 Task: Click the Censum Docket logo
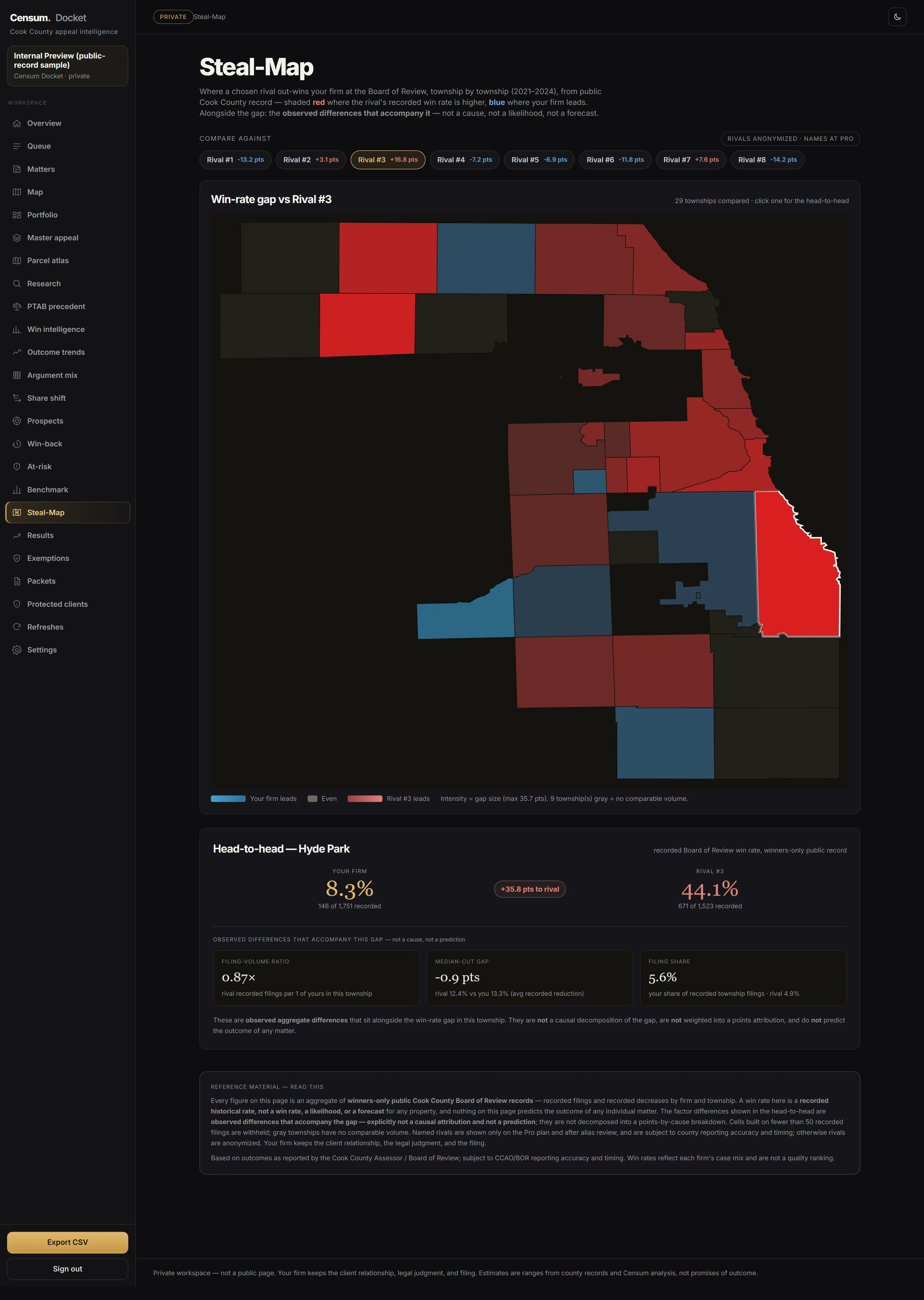[48, 18]
